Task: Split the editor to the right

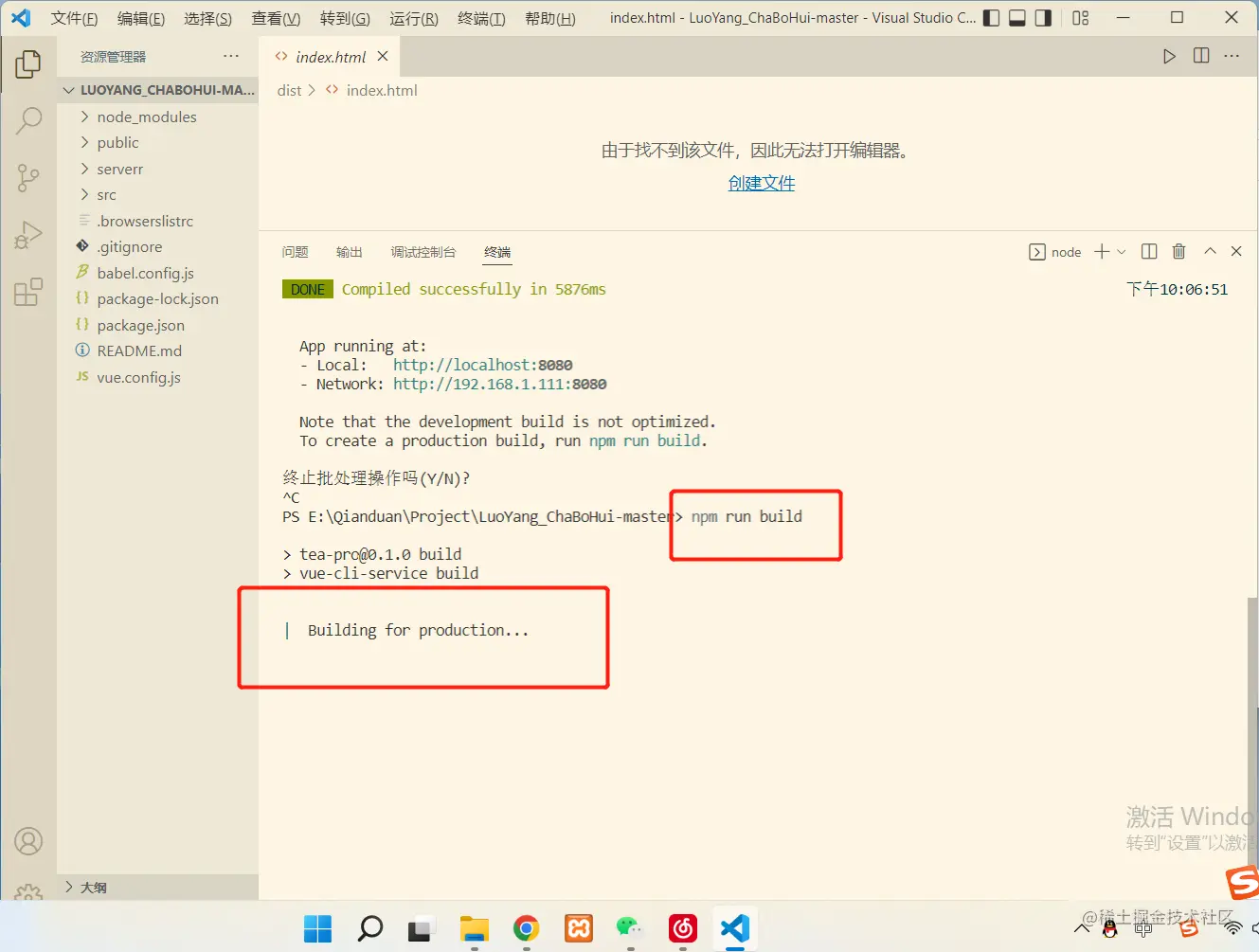Action: click(x=1201, y=56)
